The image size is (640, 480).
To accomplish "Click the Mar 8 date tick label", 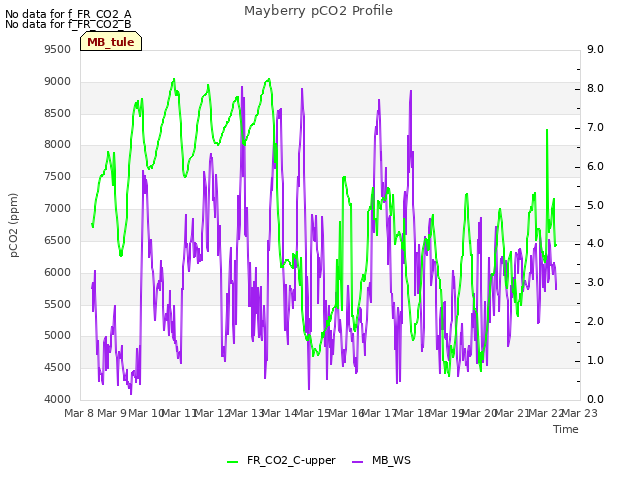I will [79, 413].
